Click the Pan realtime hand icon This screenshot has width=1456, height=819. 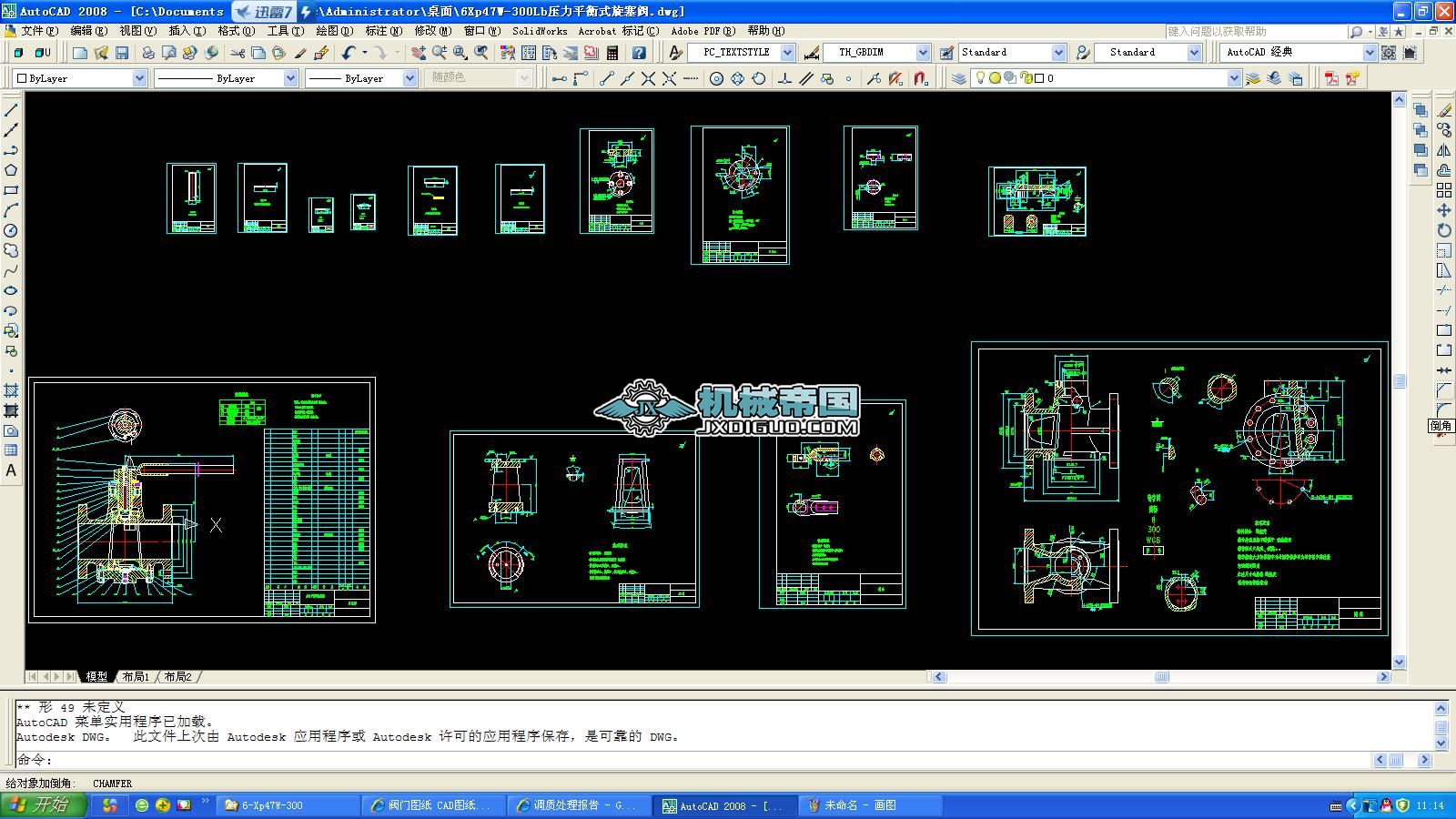point(419,53)
